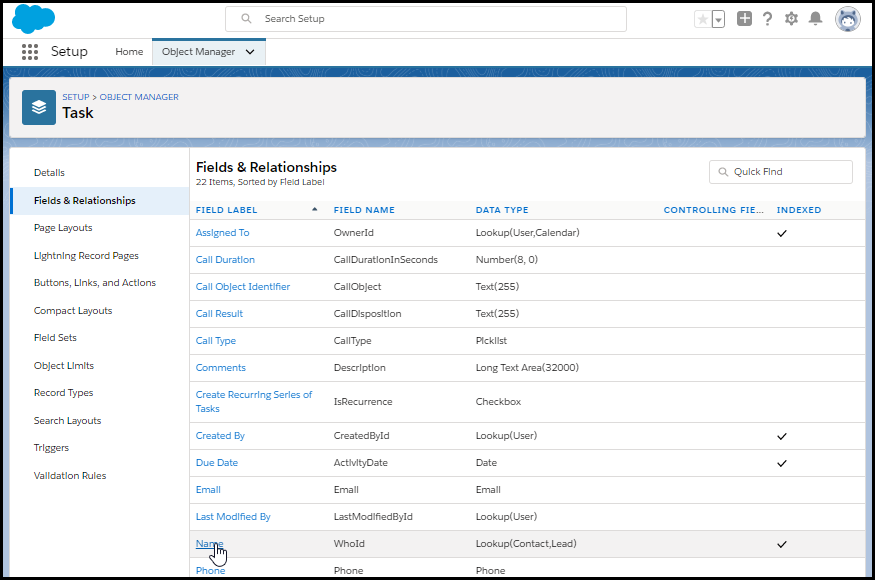
Task: Open the setup gear menu
Action: point(791,18)
